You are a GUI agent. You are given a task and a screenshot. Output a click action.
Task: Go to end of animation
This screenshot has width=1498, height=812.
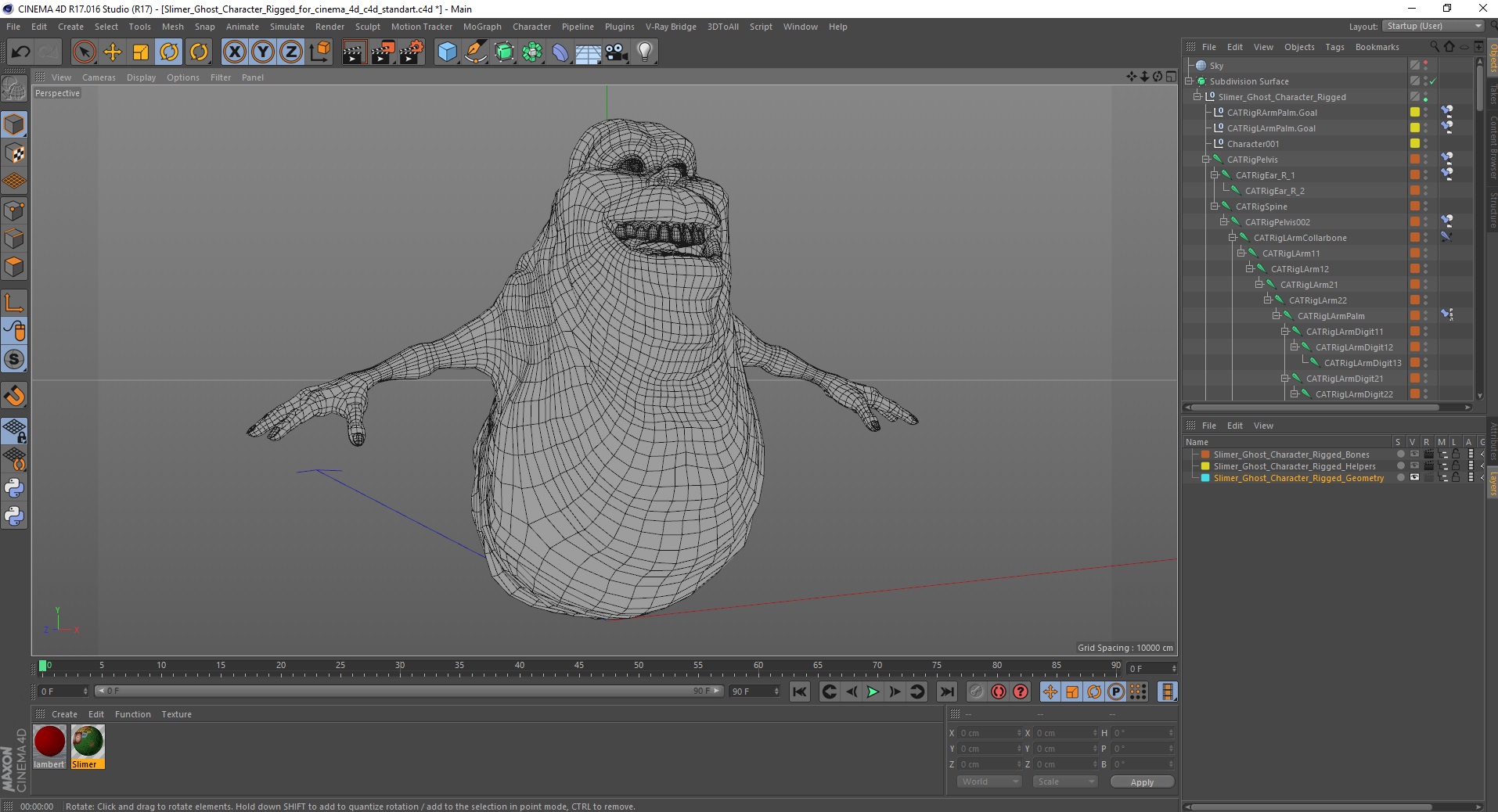(x=946, y=692)
